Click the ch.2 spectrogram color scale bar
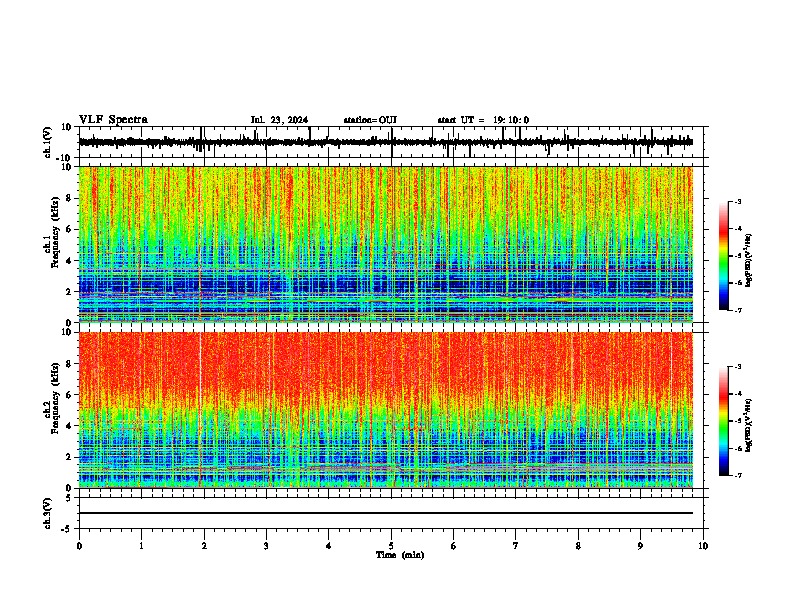The width and height of the screenshot is (792, 612). [x=724, y=421]
